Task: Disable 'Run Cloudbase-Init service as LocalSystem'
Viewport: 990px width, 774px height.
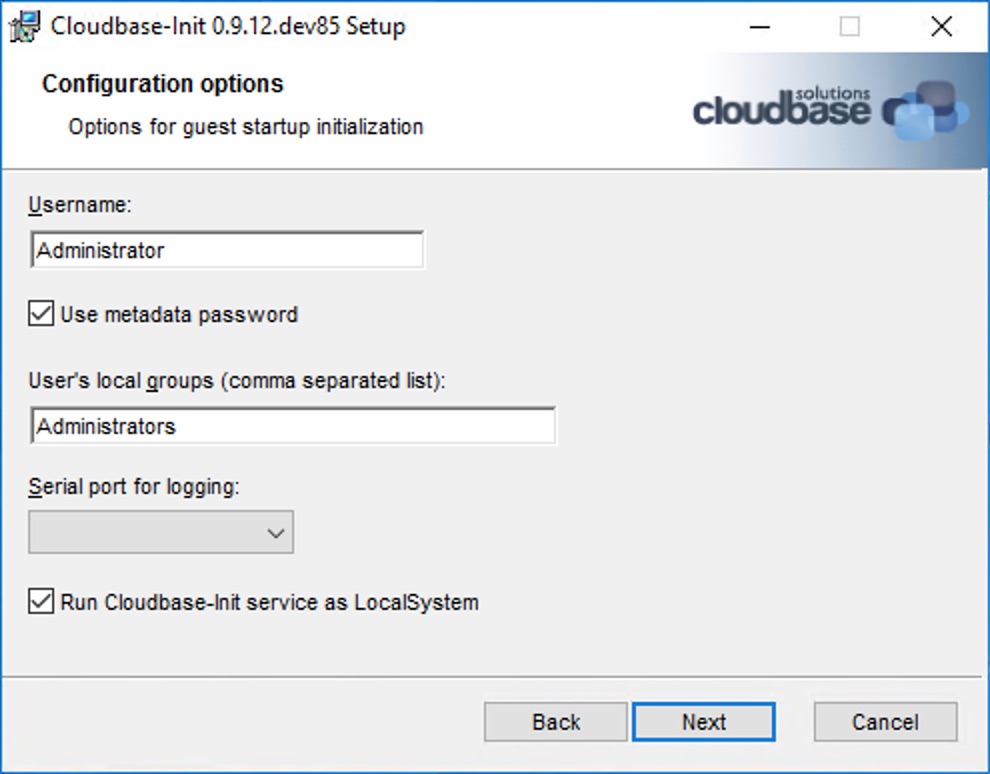Action: (x=40, y=602)
